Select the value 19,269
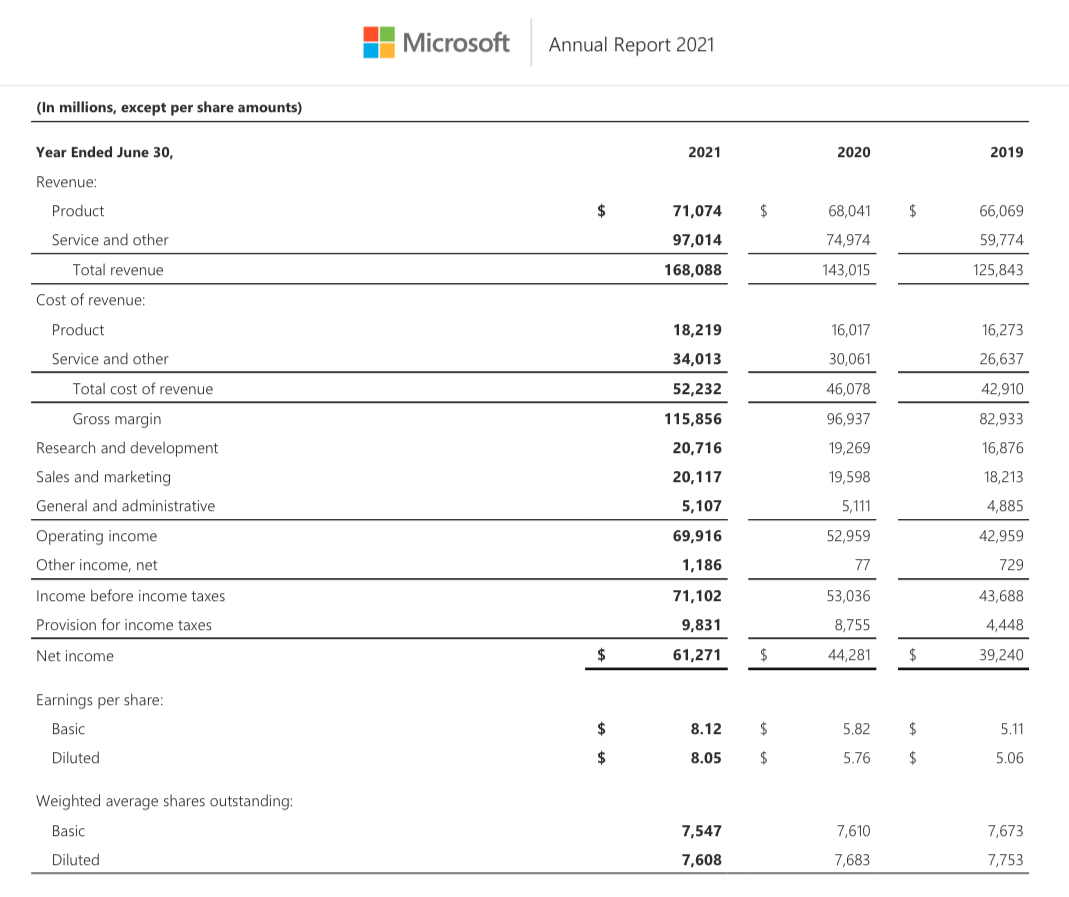This screenshot has height=897, width=1069. [849, 448]
